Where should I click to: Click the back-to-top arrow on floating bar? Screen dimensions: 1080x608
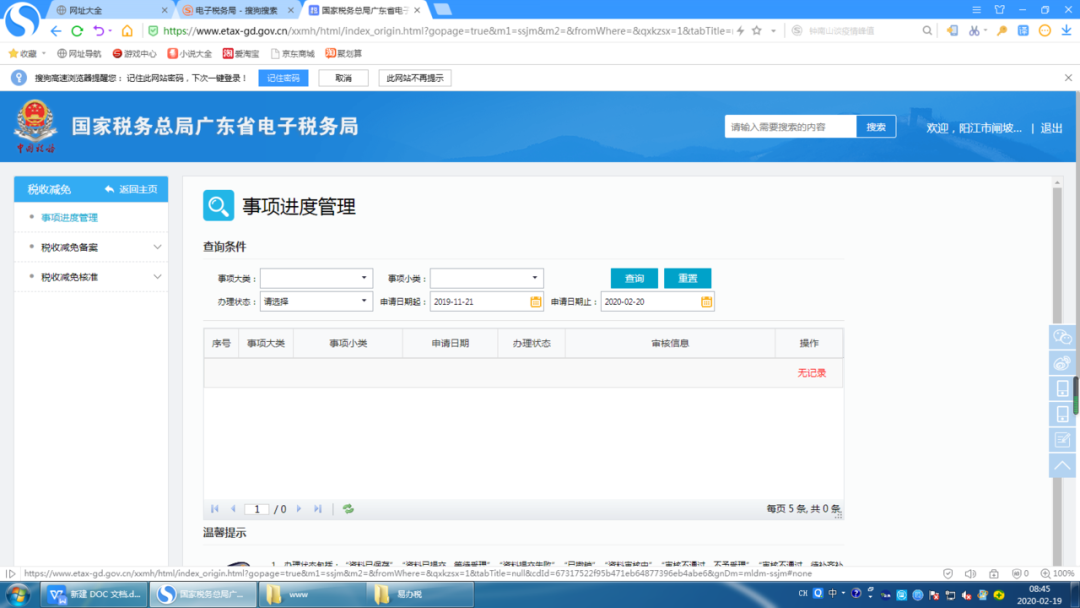pos(1062,465)
